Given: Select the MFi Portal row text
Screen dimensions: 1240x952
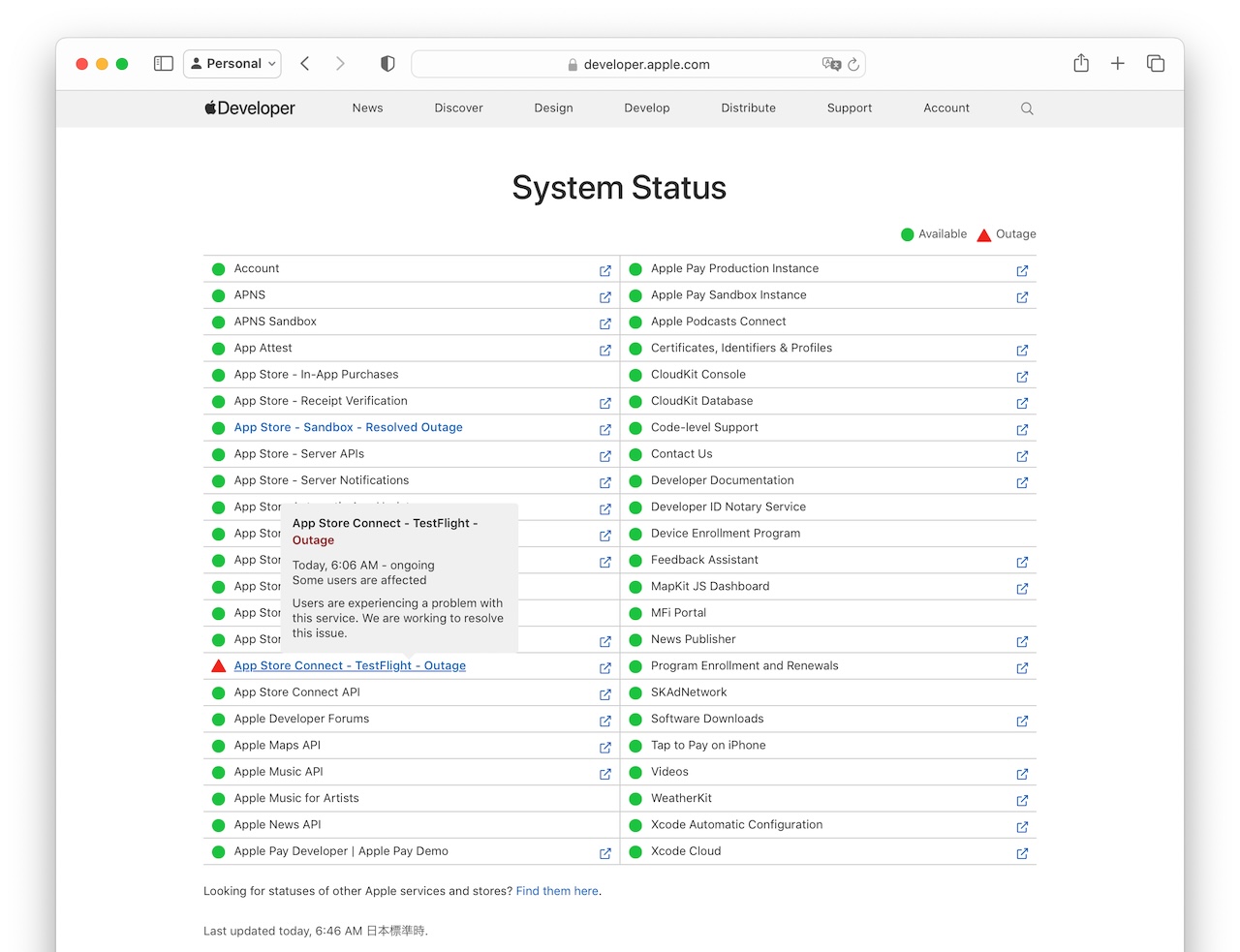Looking at the screenshot, I should pyautogui.click(x=678, y=612).
